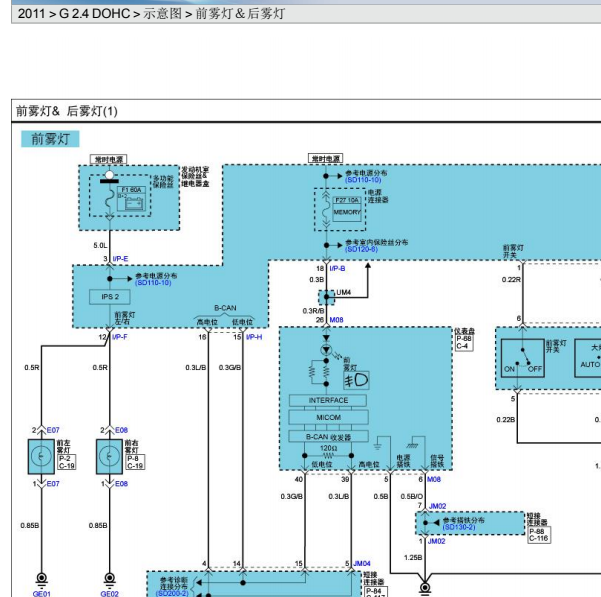This screenshot has height=597, width=601.
Task: Click the MICOM block in instrument cluster
Action: (328, 417)
